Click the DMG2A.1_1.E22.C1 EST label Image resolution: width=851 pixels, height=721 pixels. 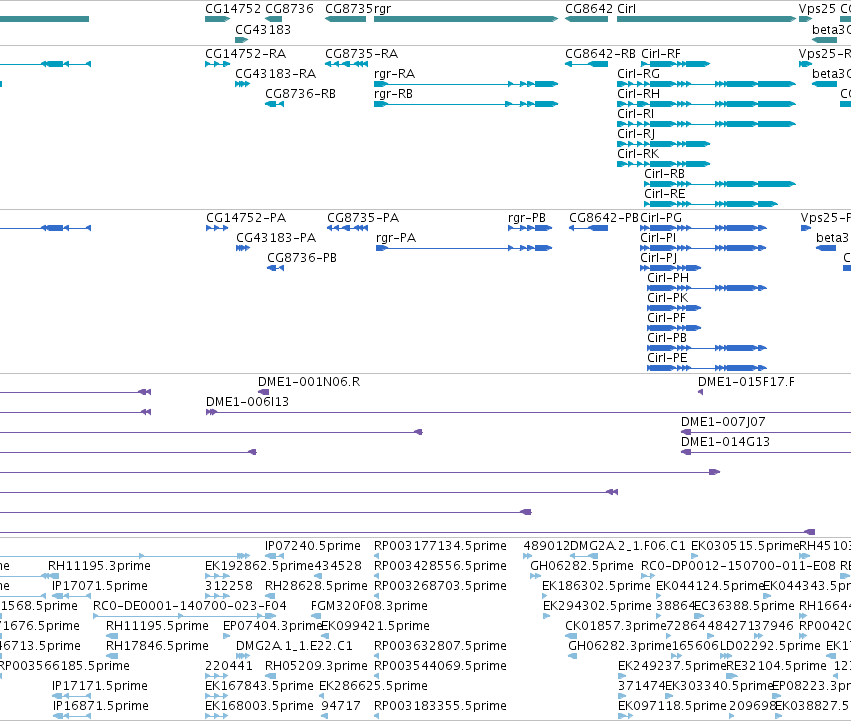(294, 646)
